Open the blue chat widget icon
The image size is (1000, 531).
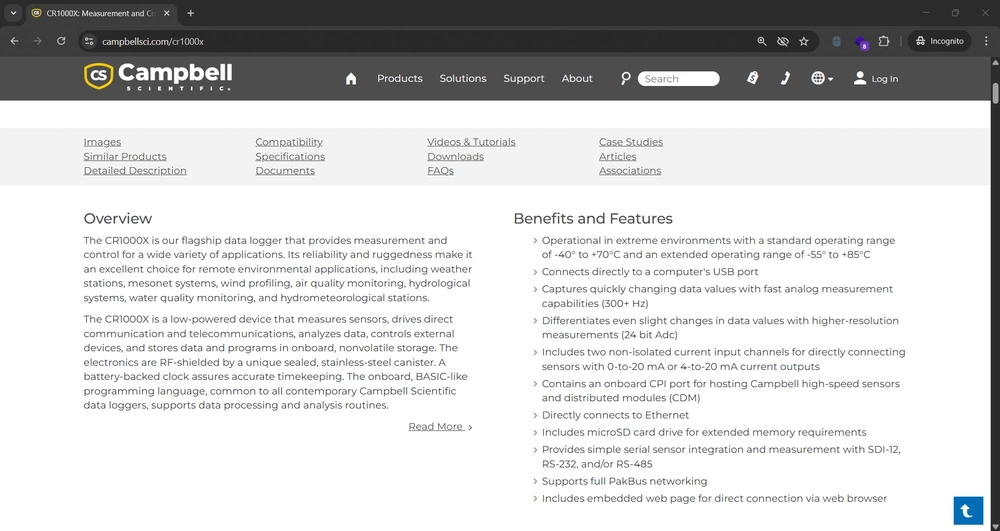968,511
